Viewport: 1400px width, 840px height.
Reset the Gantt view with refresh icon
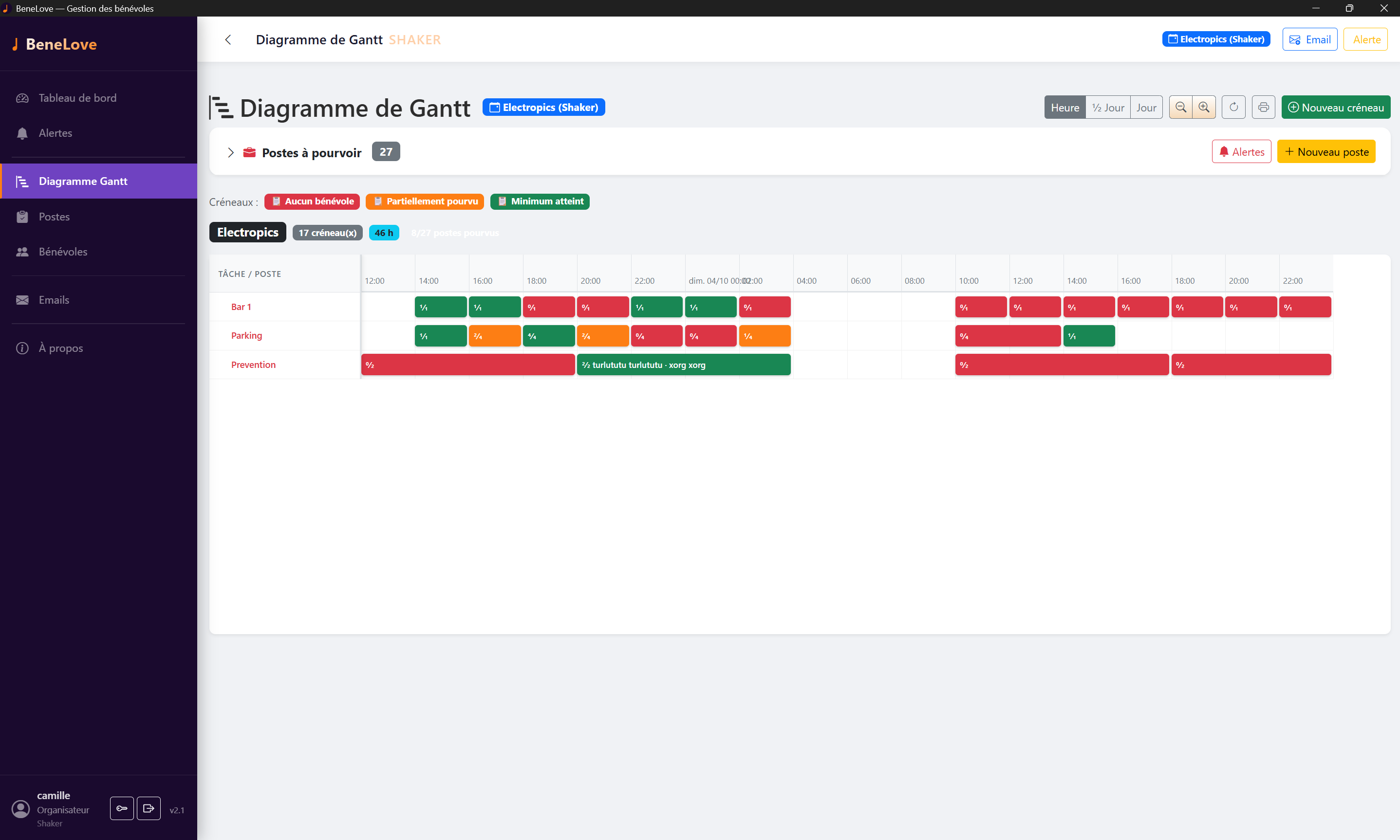click(x=1233, y=108)
